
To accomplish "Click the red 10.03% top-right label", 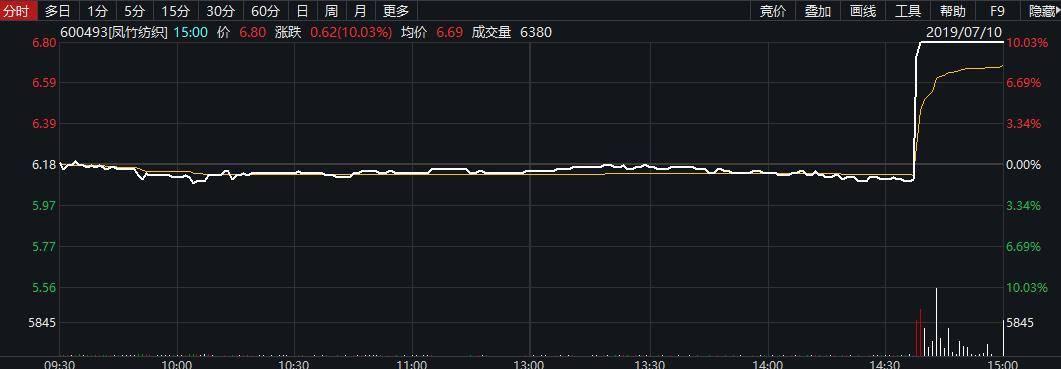I will pos(1026,43).
